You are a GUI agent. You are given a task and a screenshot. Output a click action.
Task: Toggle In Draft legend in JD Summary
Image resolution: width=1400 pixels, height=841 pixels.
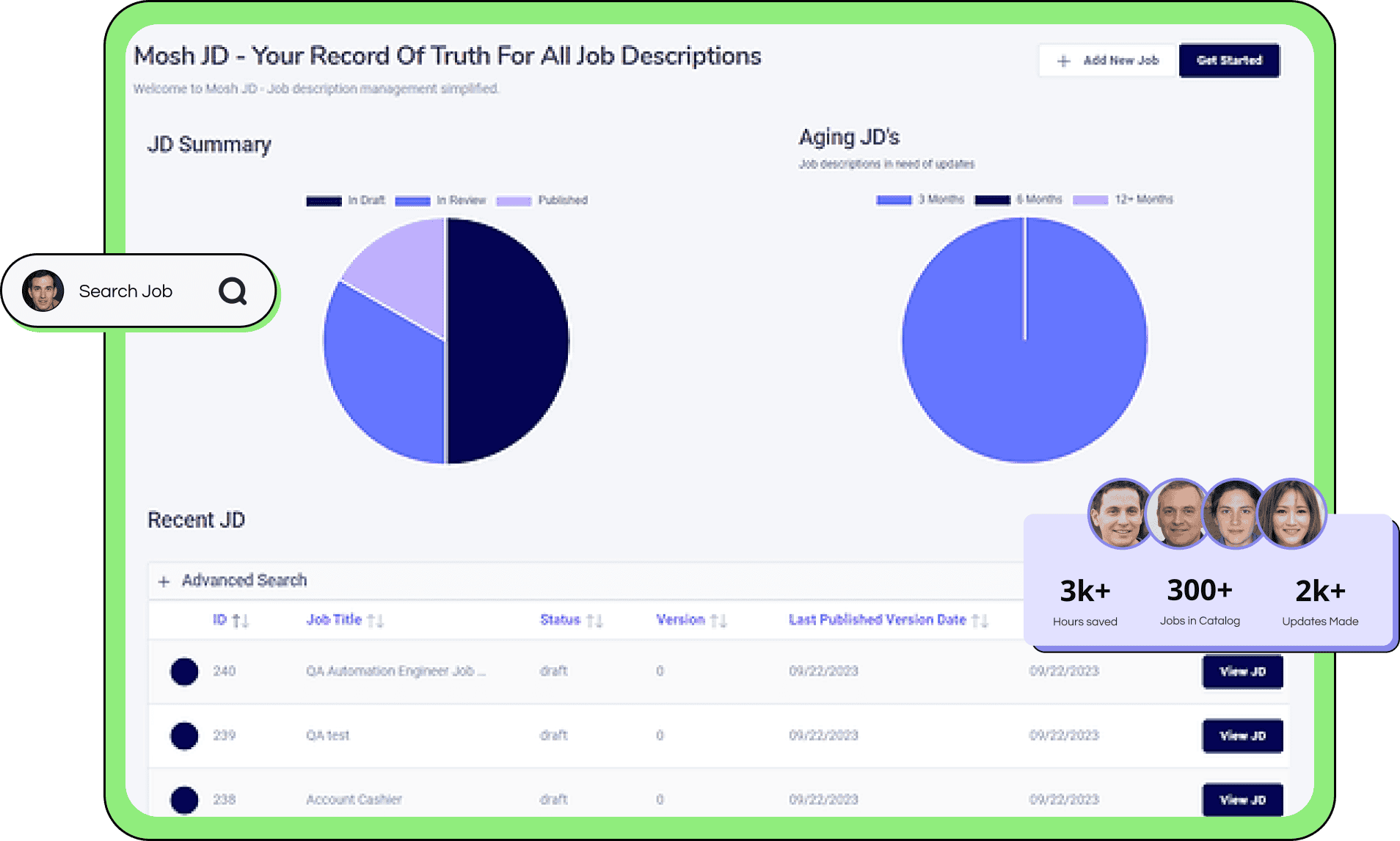pyautogui.click(x=345, y=200)
